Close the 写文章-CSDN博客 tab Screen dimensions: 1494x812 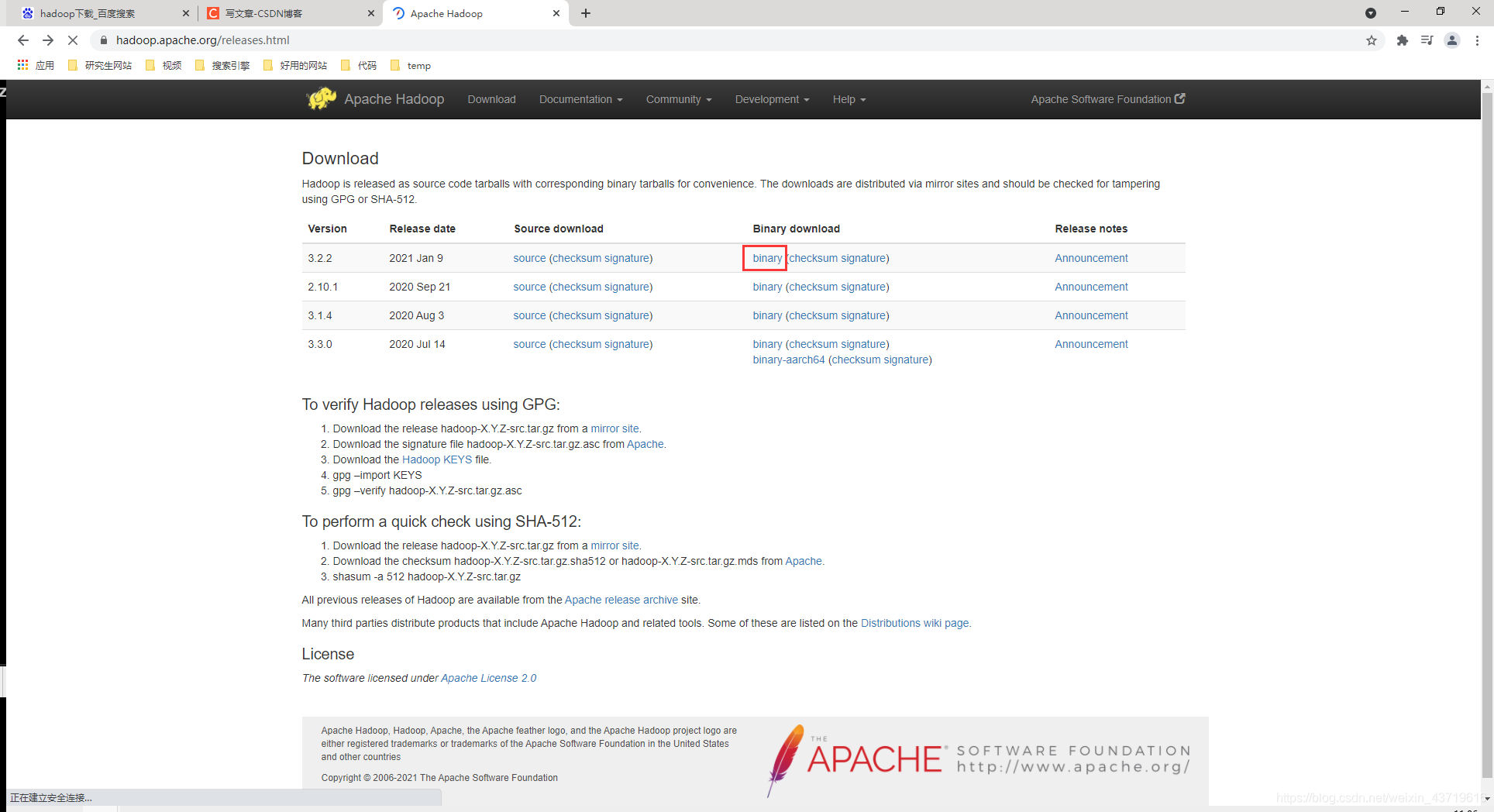(x=370, y=13)
